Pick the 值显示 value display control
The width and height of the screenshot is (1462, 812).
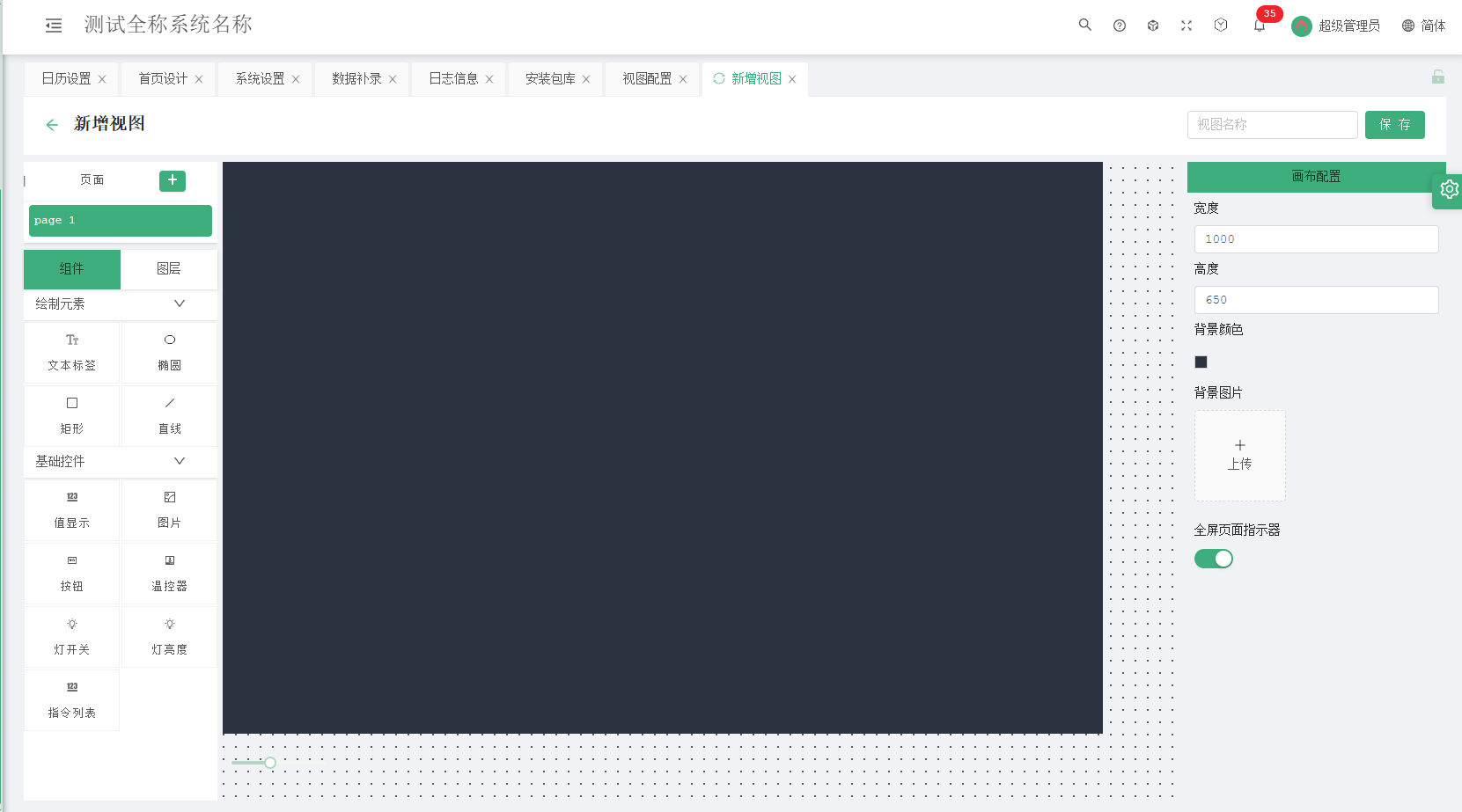(72, 510)
